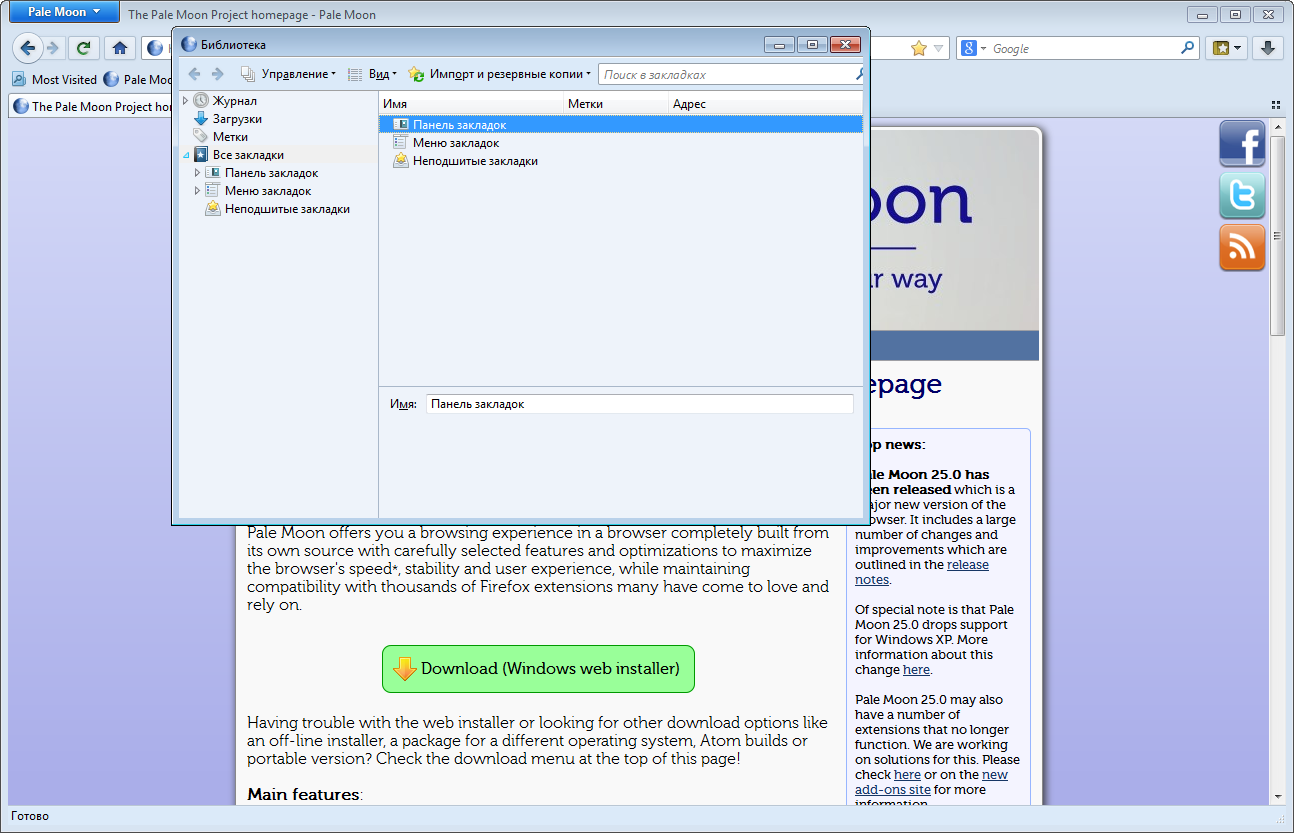The height and width of the screenshot is (833, 1294).
Task: Open the Управление menu in the Library window
Action: tap(288, 74)
